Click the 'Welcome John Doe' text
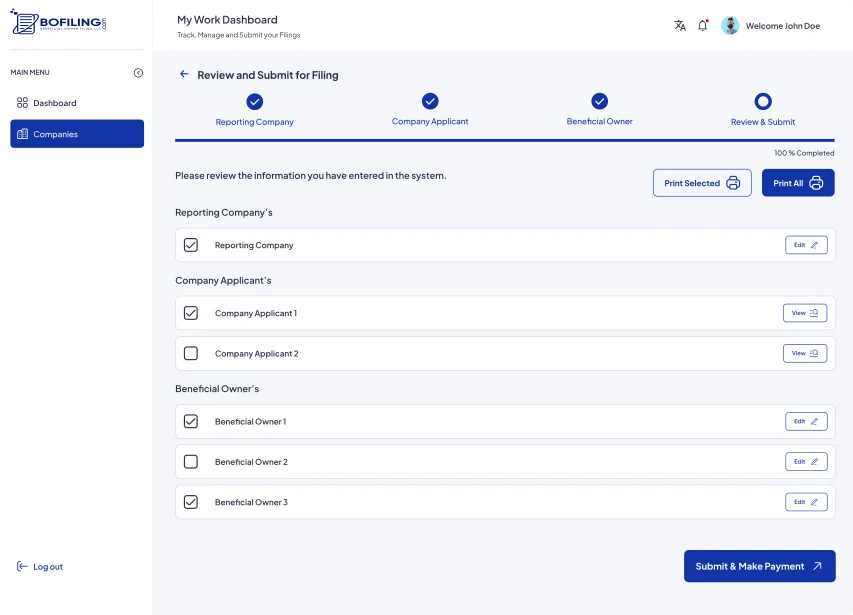Image resolution: width=853 pixels, height=615 pixels. 783,26
